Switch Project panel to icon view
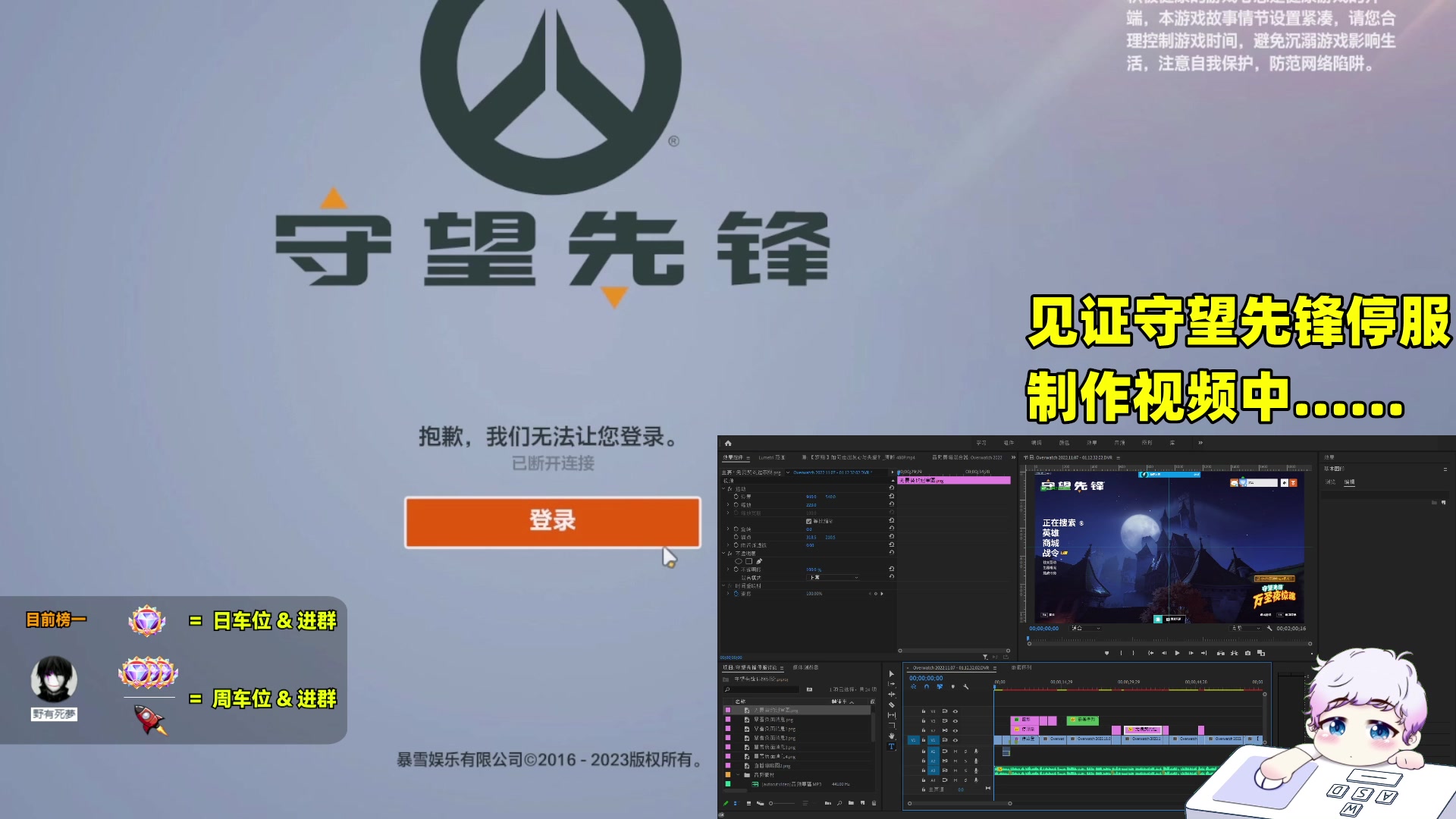Image resolution: width=1456 pixels, height=819 pixels. (748, 803)
